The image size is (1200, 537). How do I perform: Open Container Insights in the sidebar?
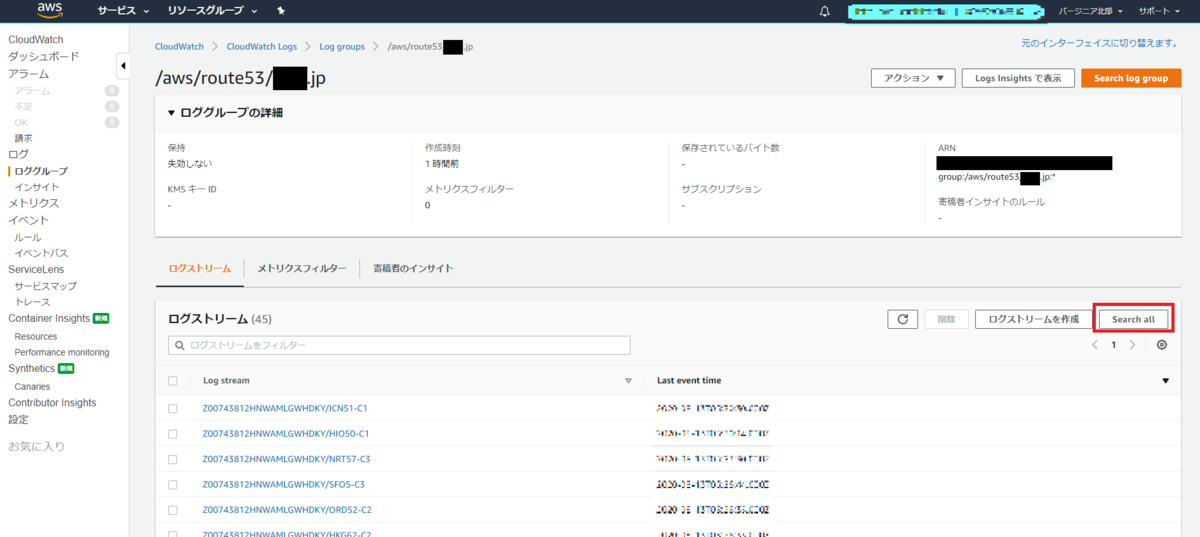pyautogui.click(x=49, y=318)
